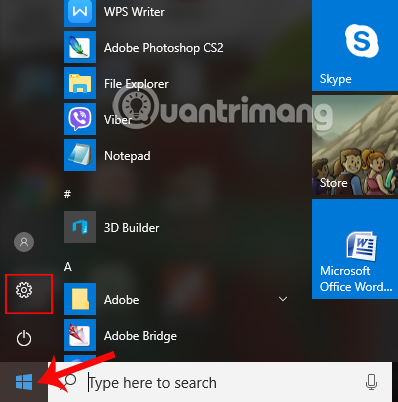Select the 'Adobe Photoshop CS2' label
Viewport: 398px width, 402px height.
click(x=163, y=48)
